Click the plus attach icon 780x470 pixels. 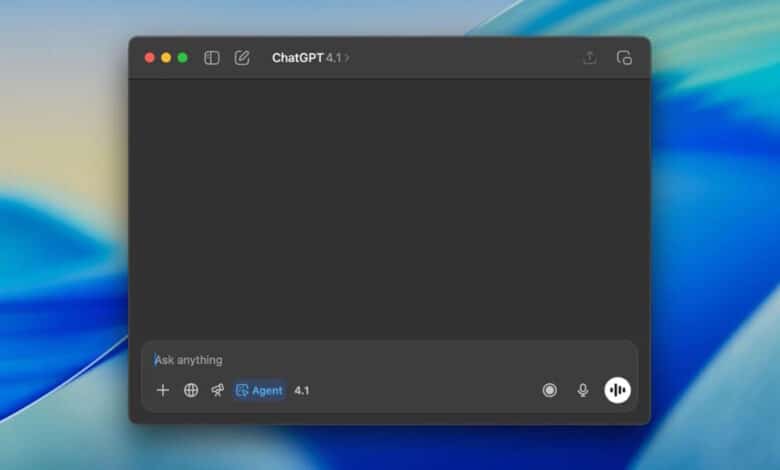(163, 390)
